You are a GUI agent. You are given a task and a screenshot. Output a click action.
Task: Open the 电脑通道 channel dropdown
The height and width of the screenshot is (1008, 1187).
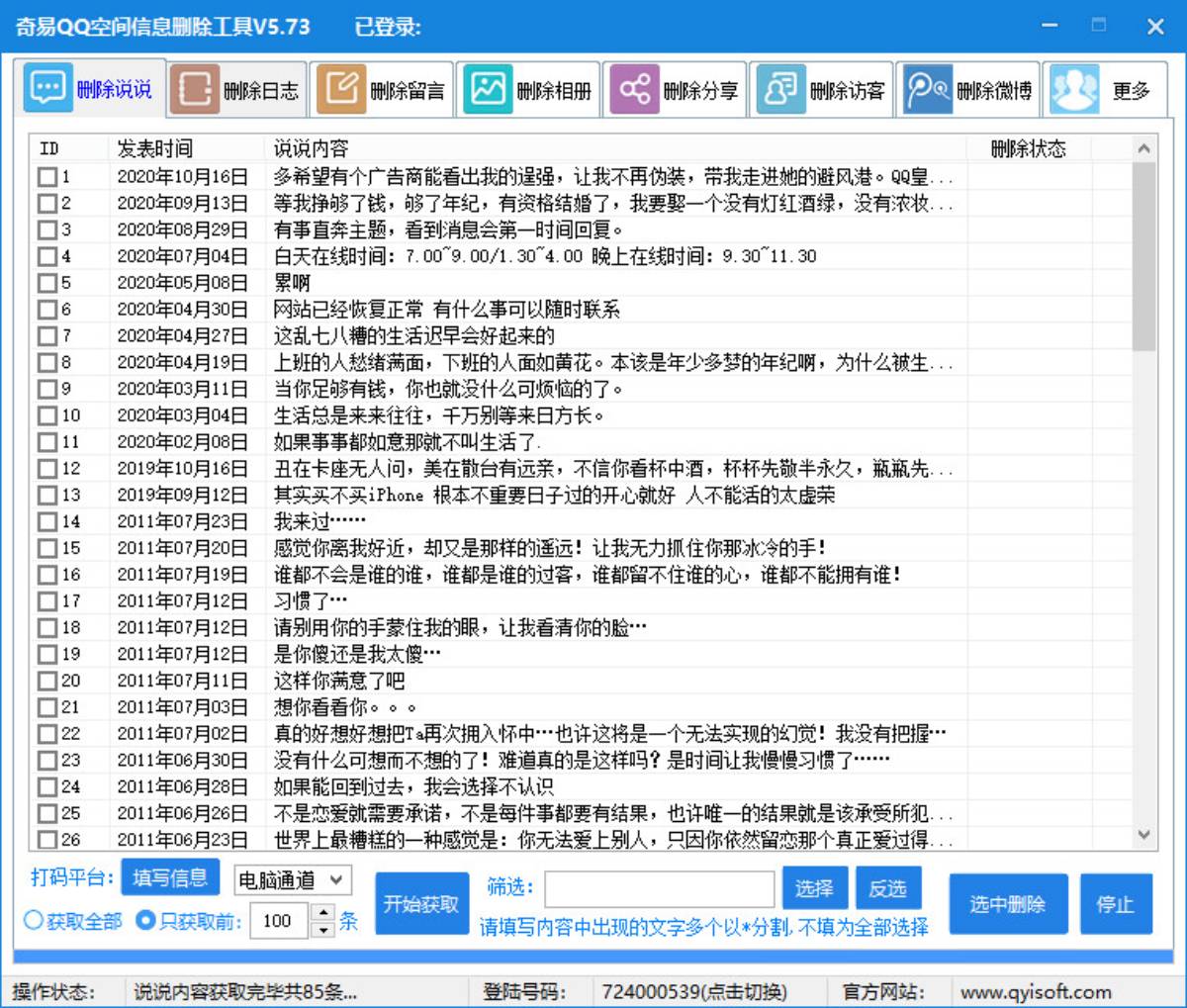pyautogui.click(x=293, y=879)
